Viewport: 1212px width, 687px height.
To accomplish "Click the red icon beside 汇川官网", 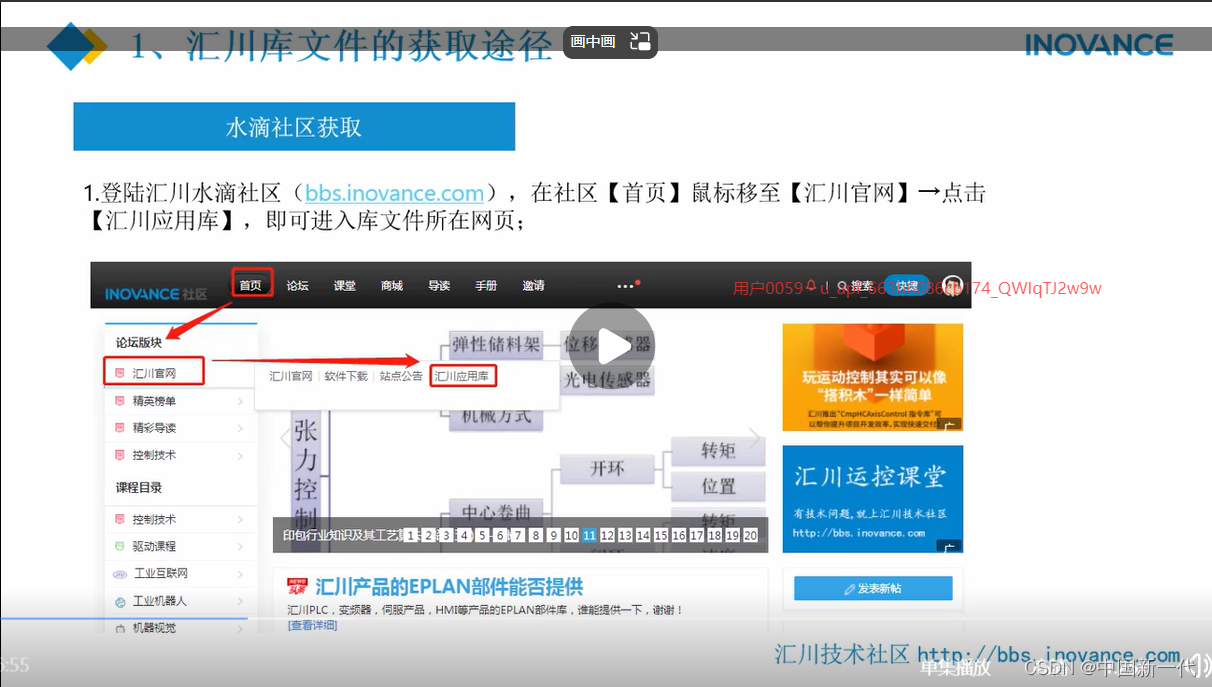I will point(120,373).
